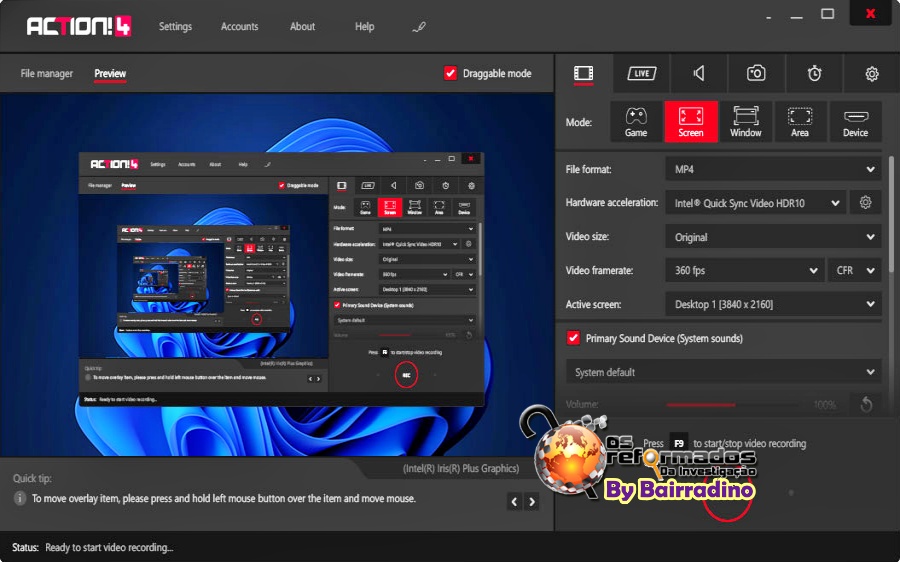Click the Quick tip heading

(32, 478)
